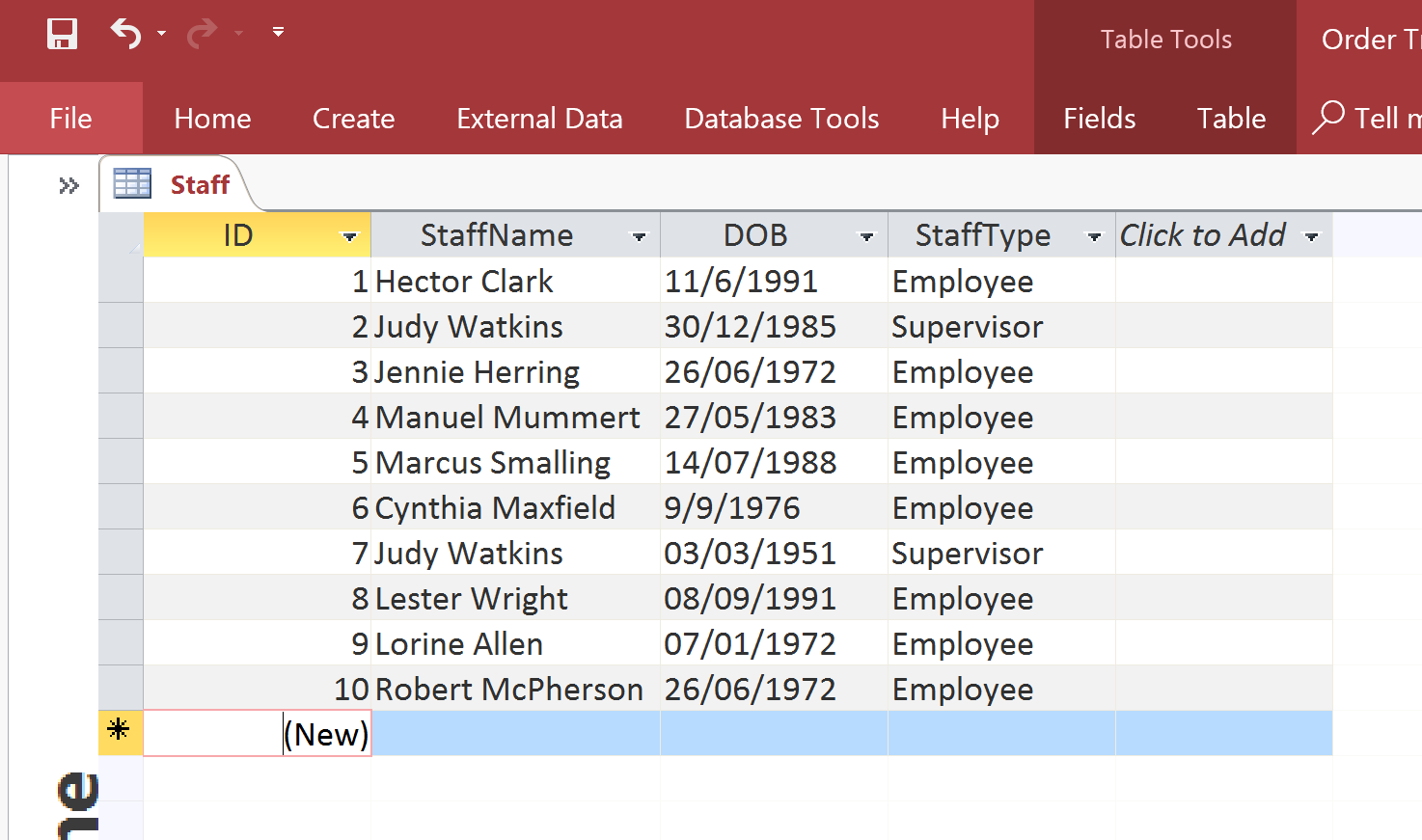Select the Fields tab under Table Tools
Viewport: 1422px width, 840px height.
(x=1099, y=118)
